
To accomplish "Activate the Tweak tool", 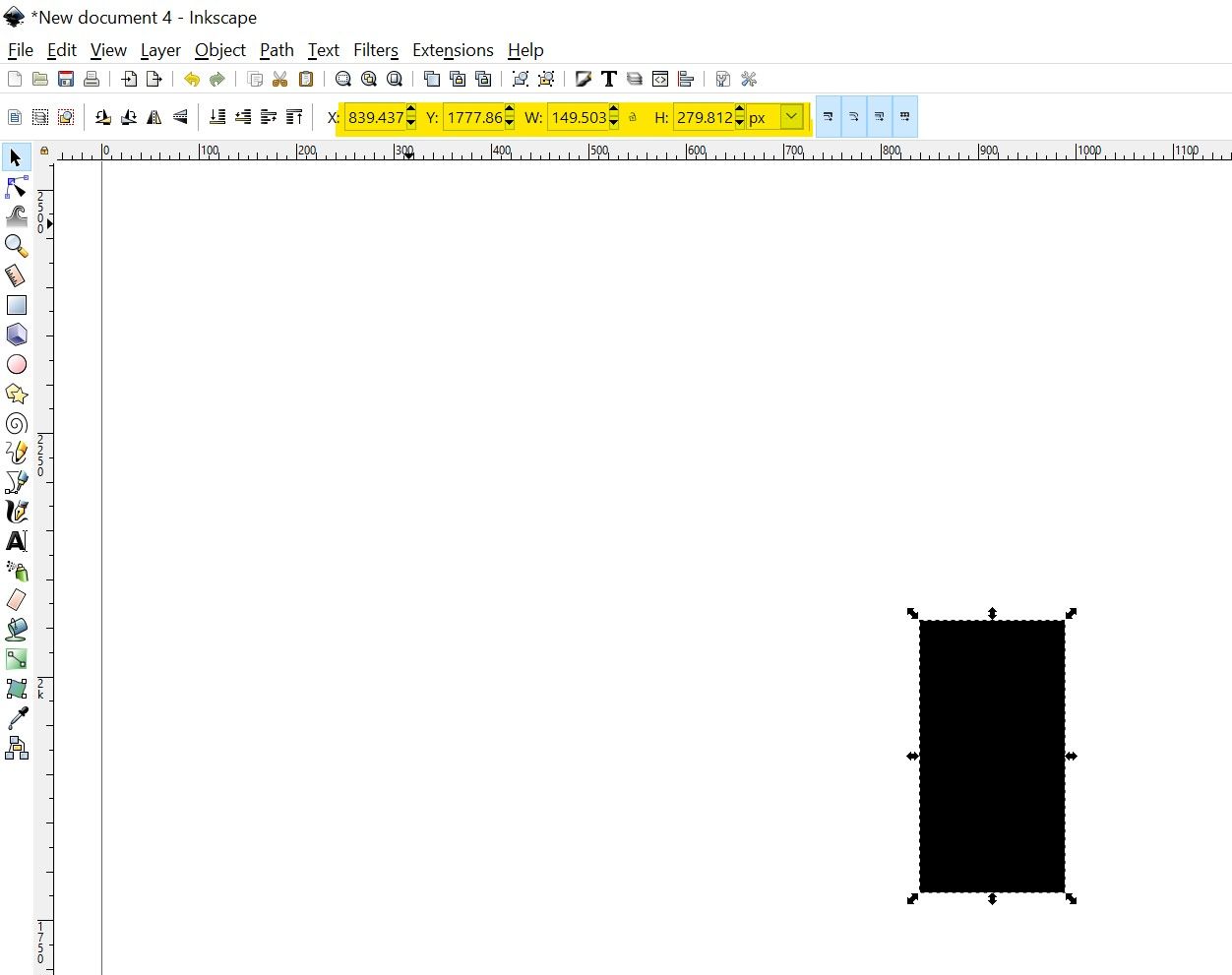I will coord(16,216).
